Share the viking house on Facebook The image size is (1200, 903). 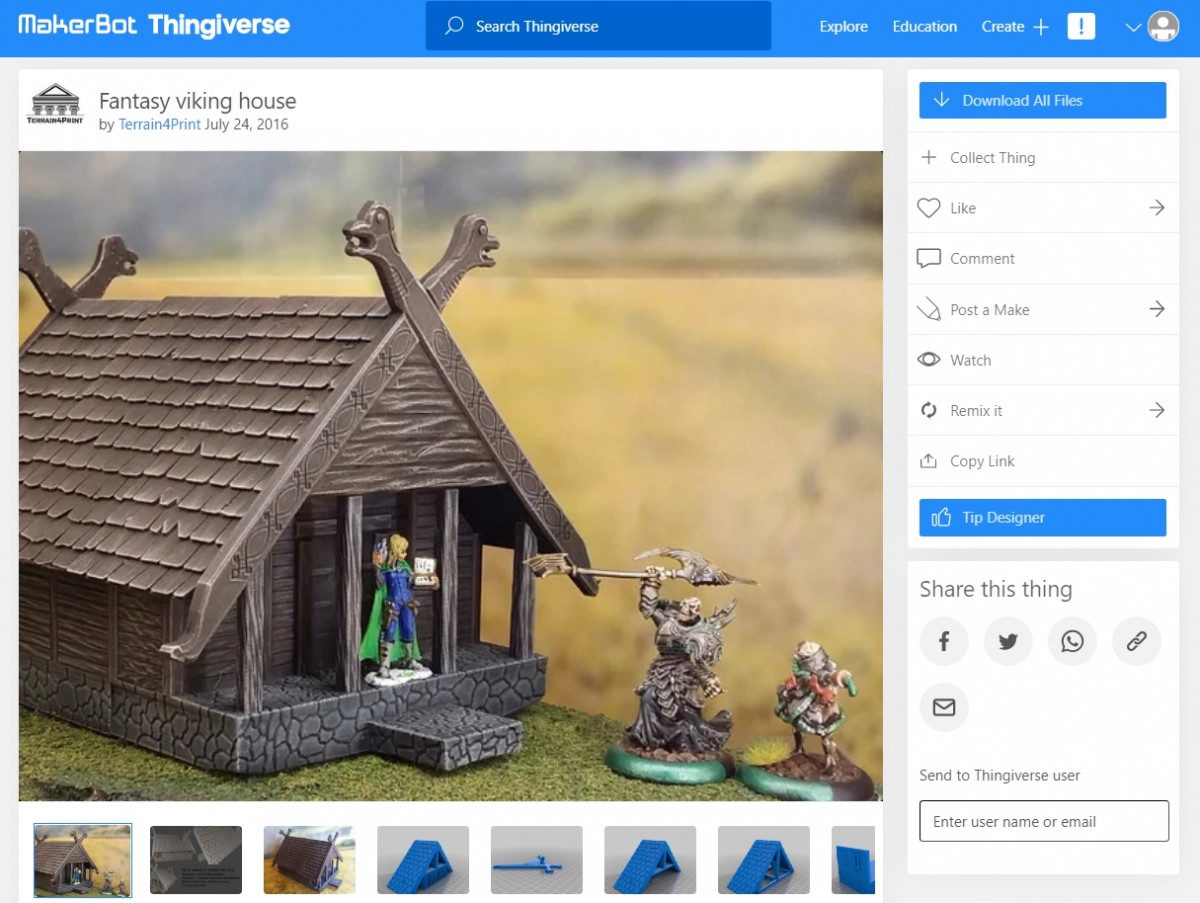[x=943, y=641]
